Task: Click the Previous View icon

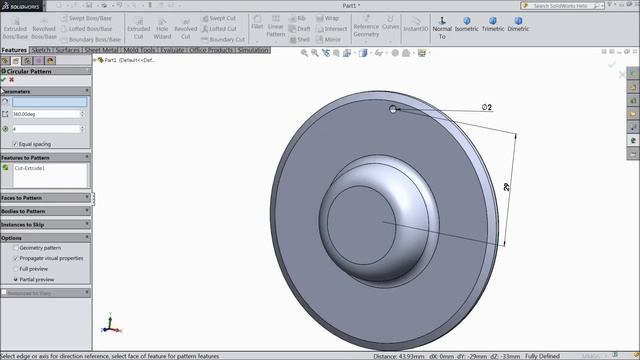Action: [x=326, y=53]
